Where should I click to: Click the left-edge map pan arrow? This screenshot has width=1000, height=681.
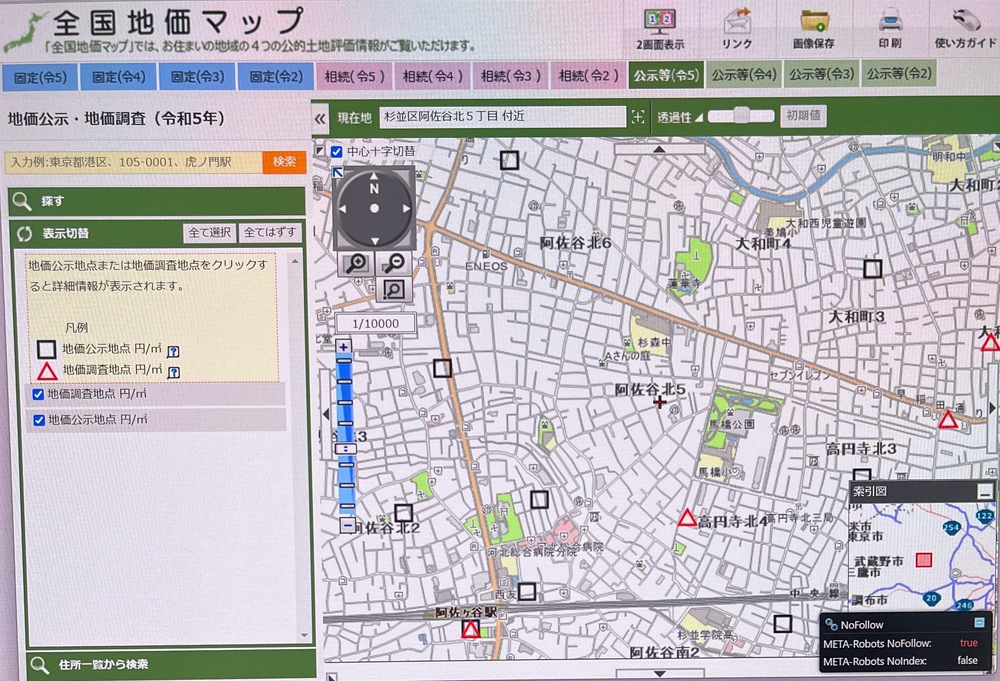327,414
